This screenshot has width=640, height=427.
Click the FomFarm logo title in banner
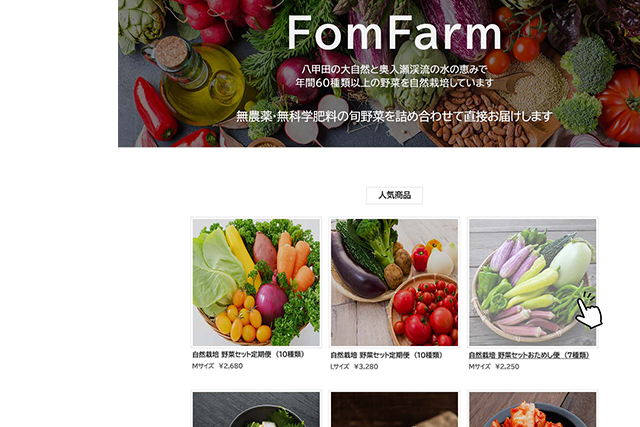[x=394, y=33]
